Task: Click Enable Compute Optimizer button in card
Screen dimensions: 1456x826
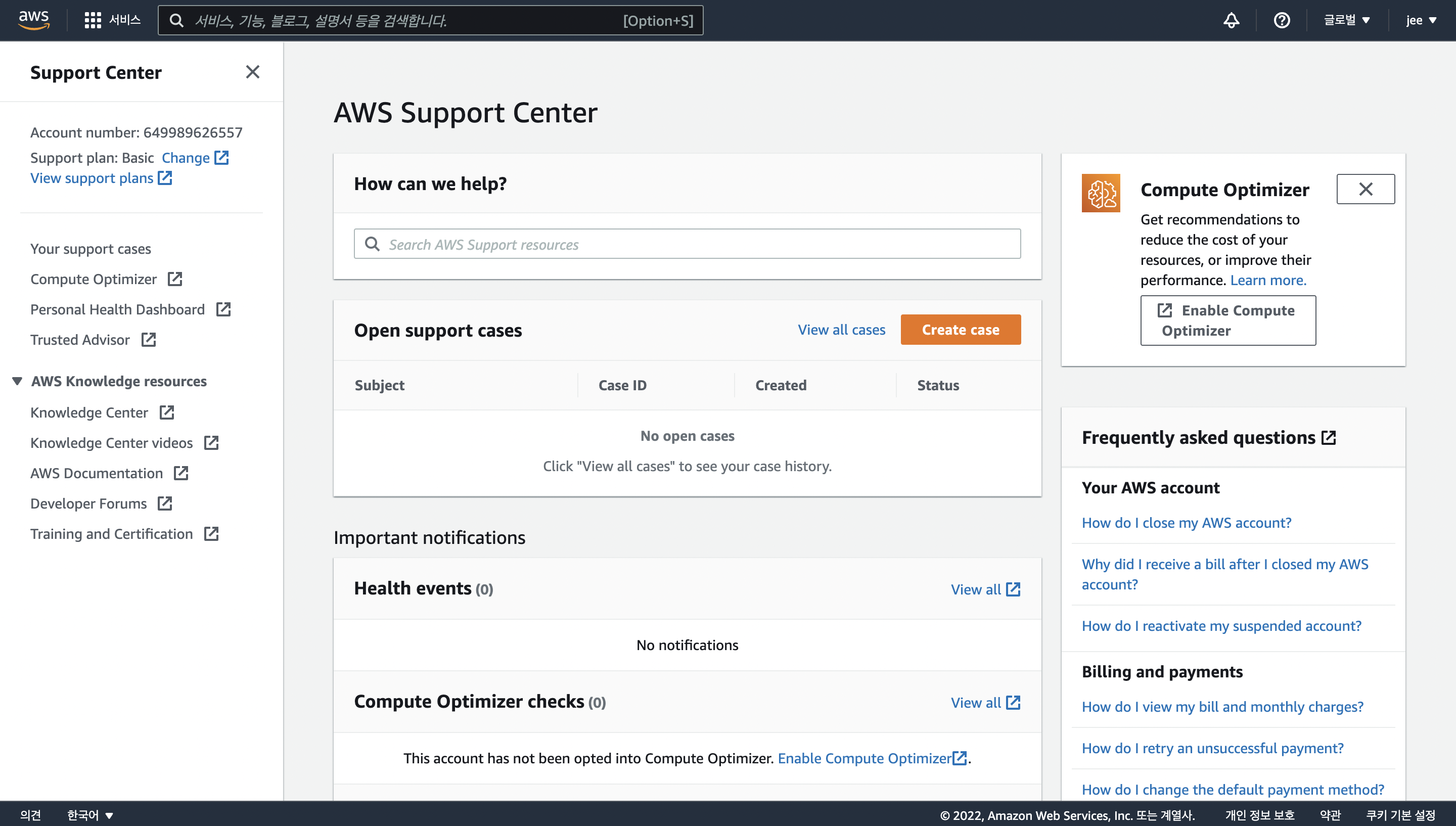Action: pos(1228,320)
